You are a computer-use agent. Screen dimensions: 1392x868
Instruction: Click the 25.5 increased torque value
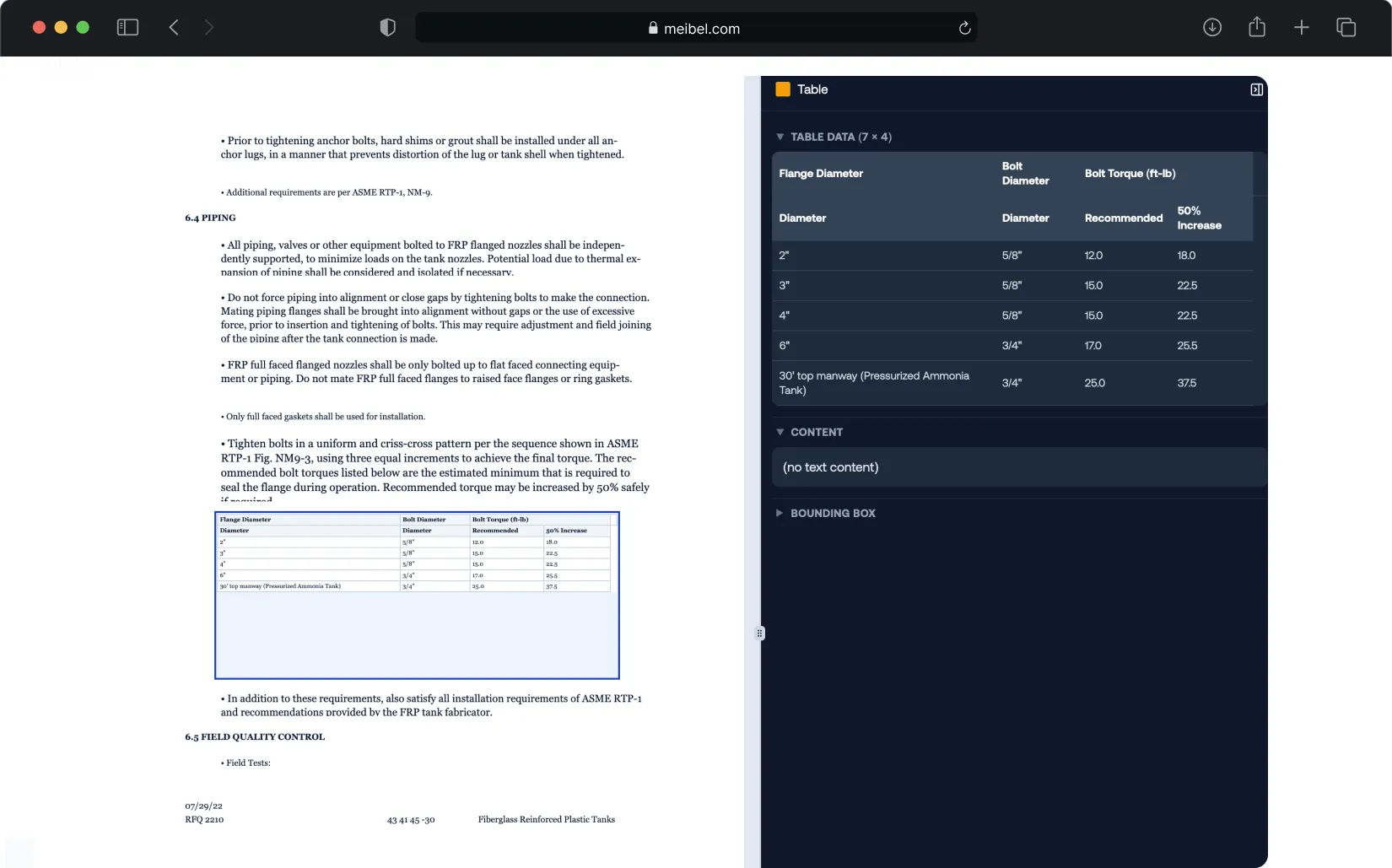(1187, 346)
